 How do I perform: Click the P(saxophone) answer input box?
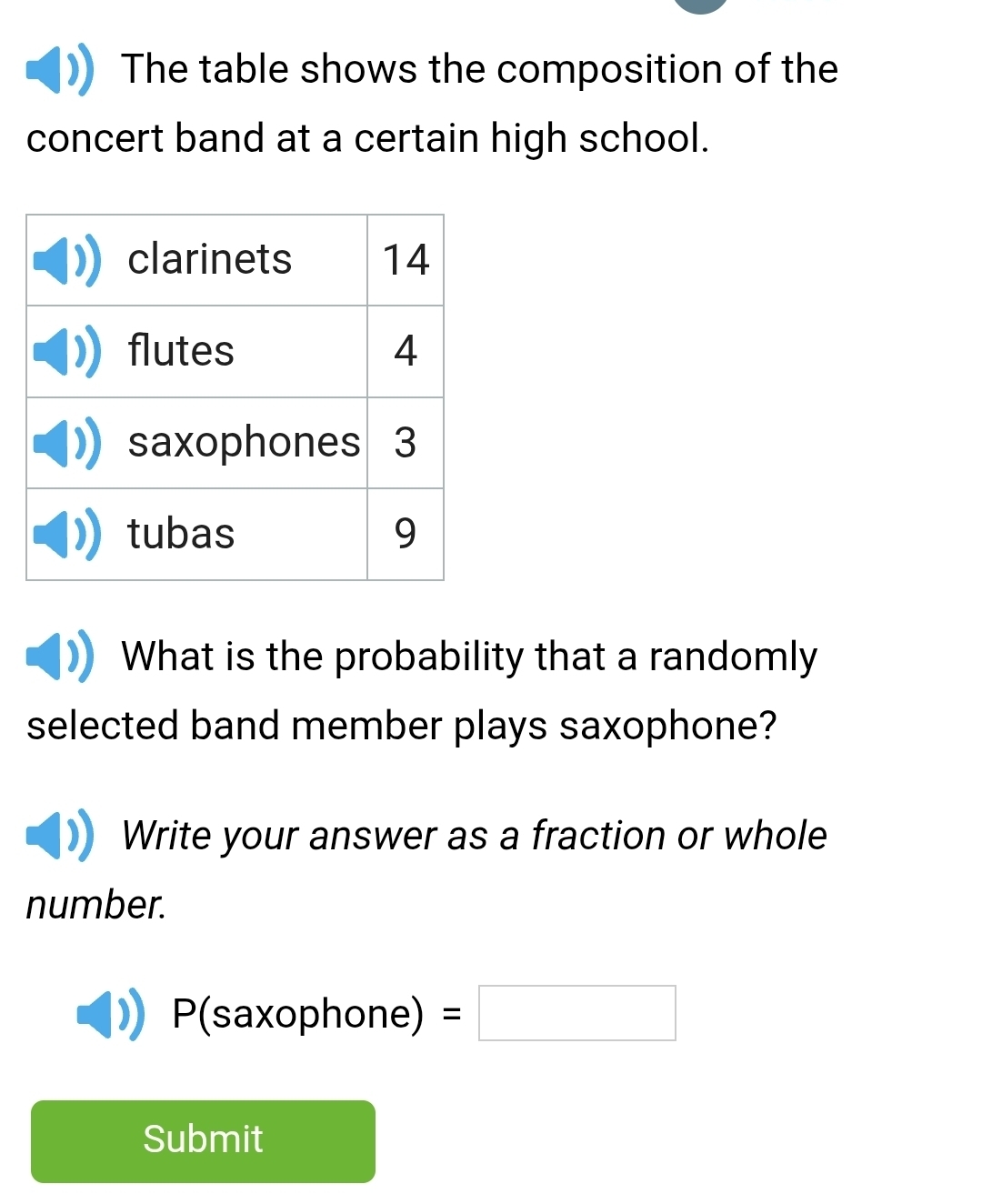pos(576,1013)
